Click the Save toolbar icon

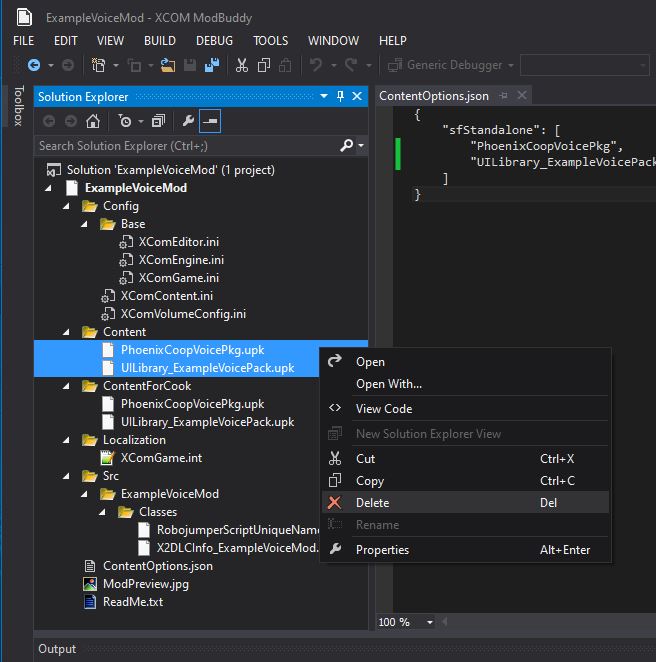coord(190,65)
